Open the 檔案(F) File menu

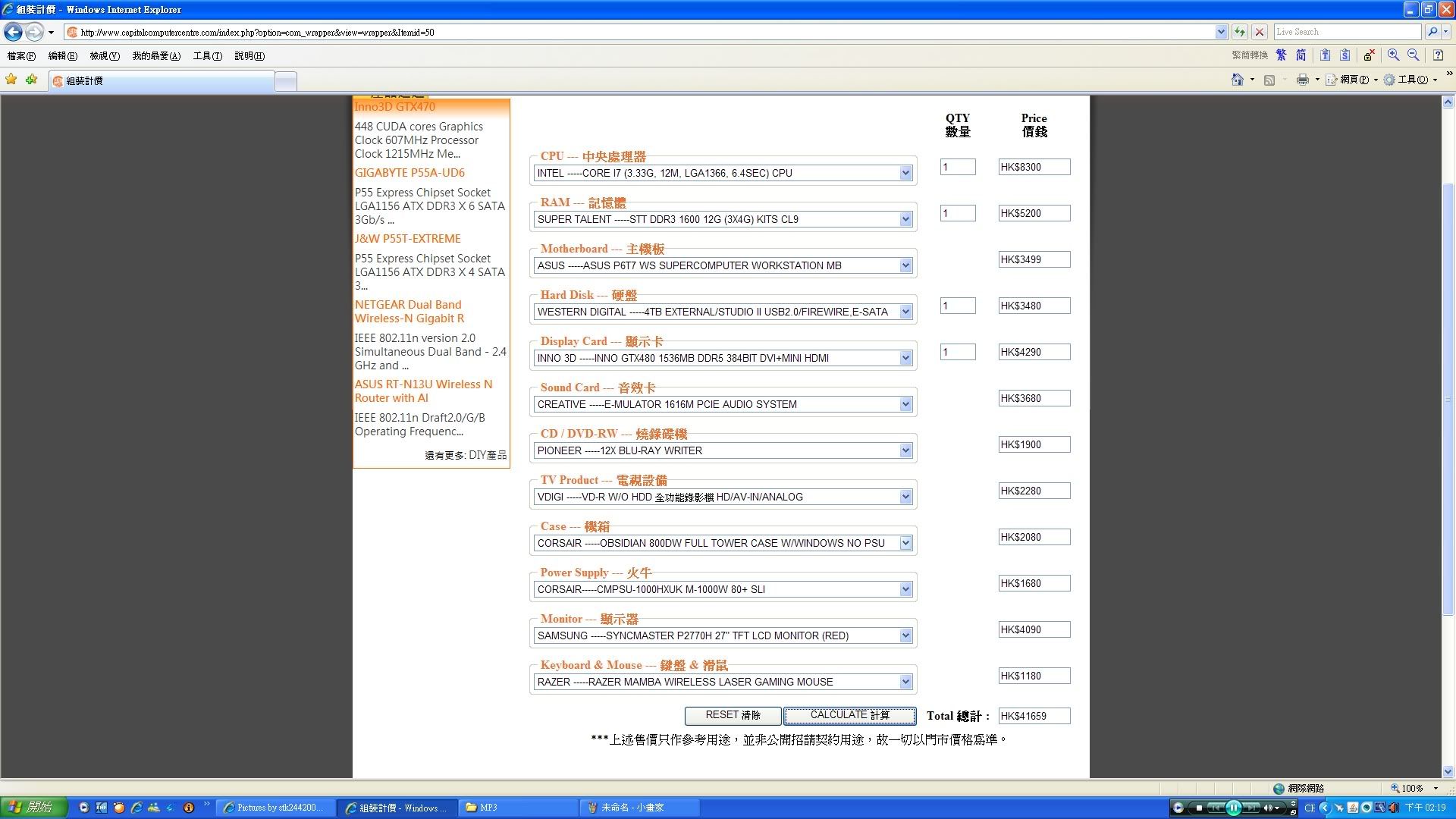tap(21, 56)
